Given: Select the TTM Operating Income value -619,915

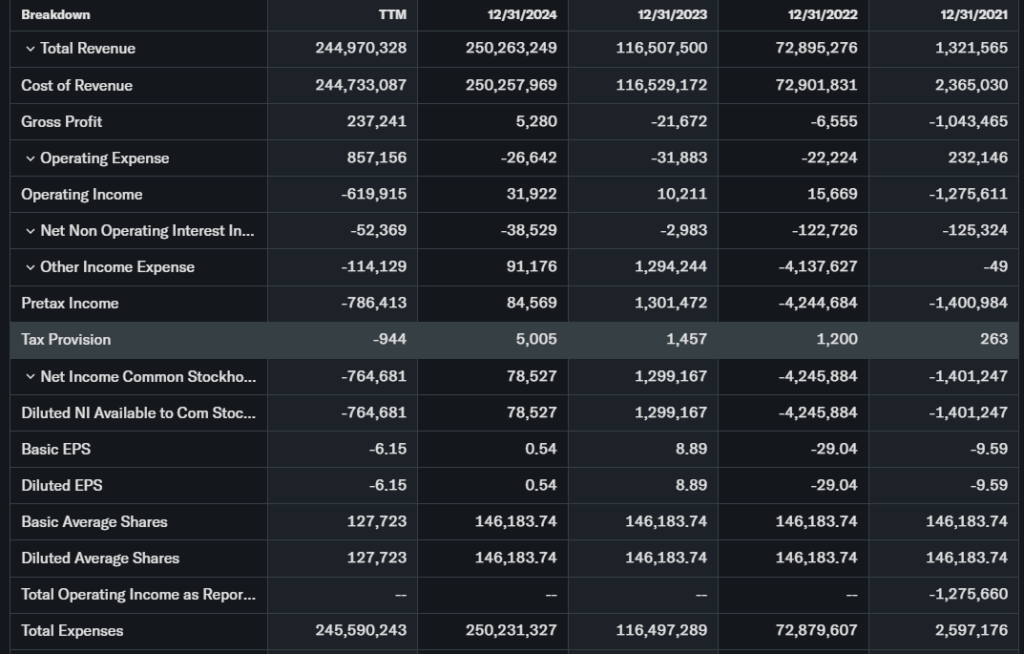Looking at the screenshot, I should pos(379,195).
